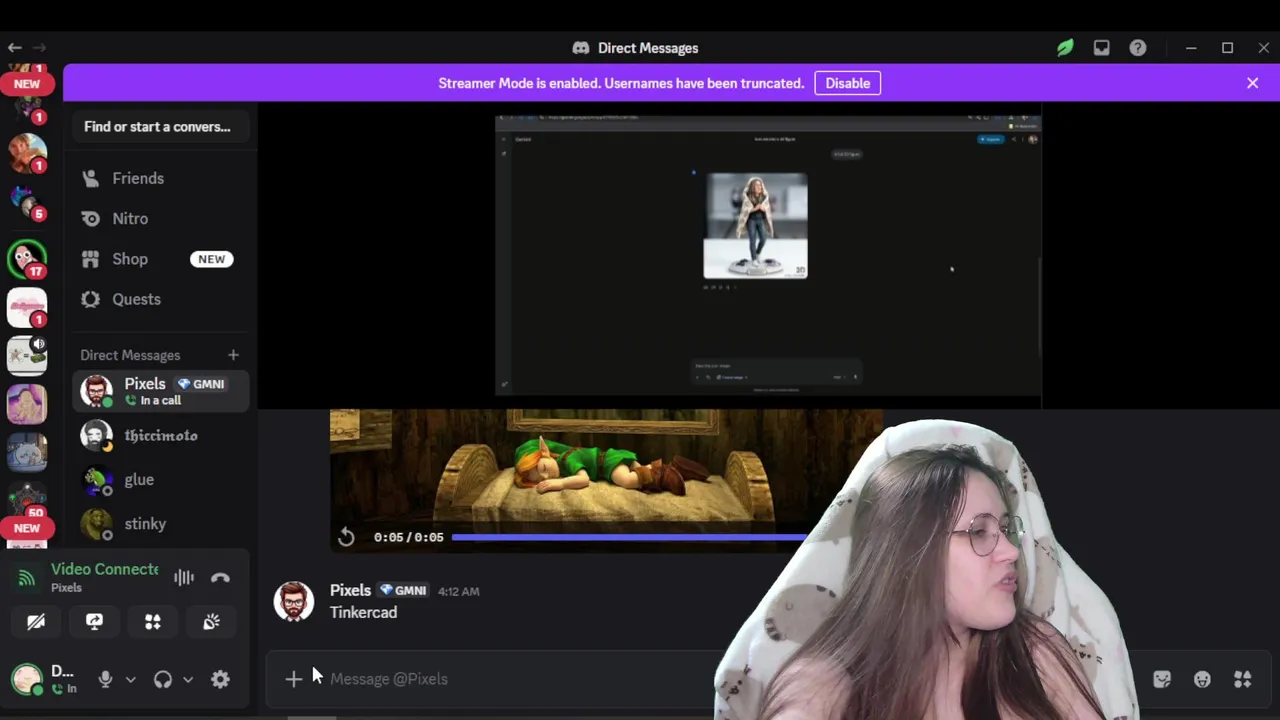Viewport: 1280px width, 720px height.
Task: Click the connection signal icon
Action: pyautogui.click(x=27, y=577)
